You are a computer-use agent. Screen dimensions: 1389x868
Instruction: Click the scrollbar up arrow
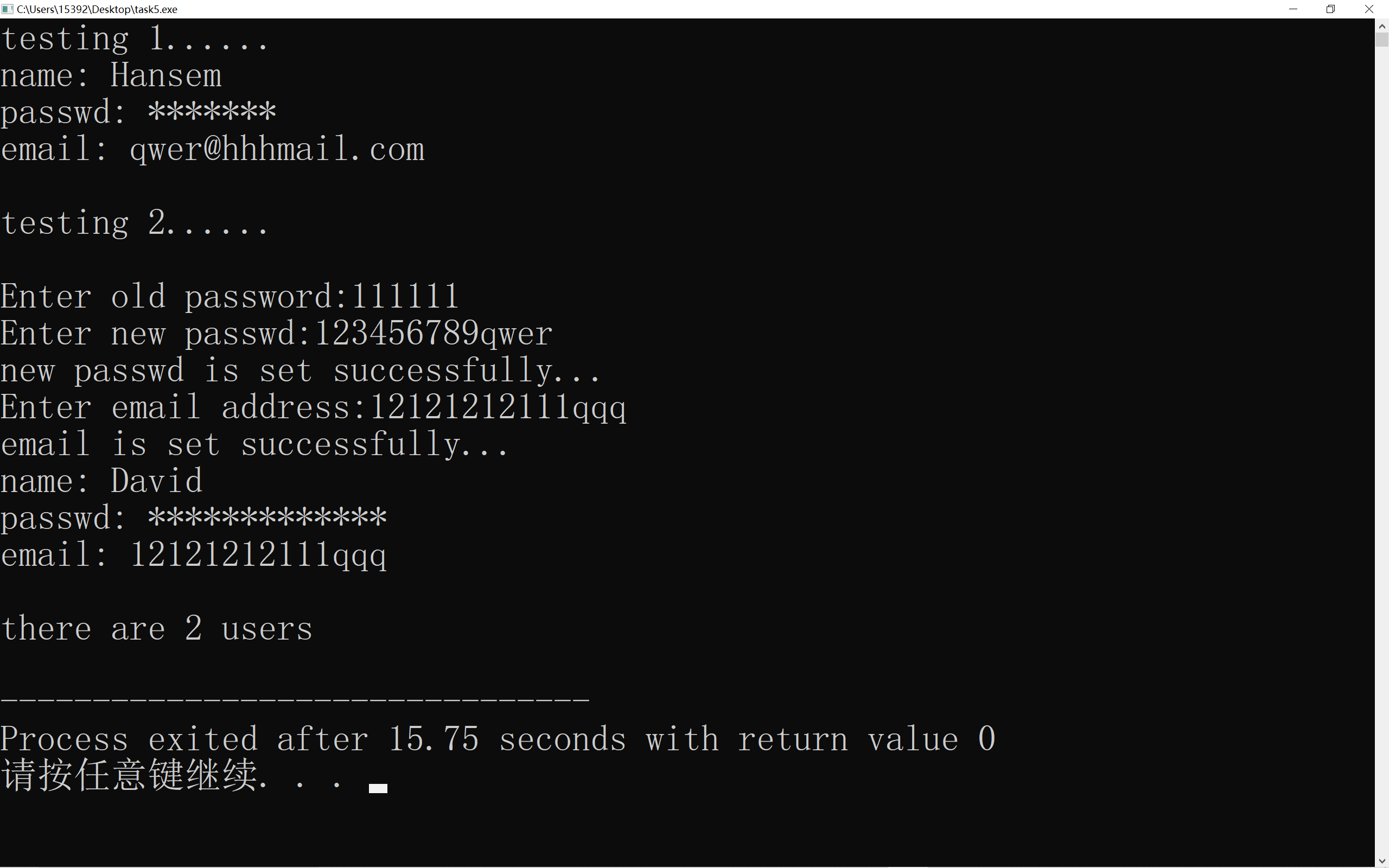coord(1382,27)
